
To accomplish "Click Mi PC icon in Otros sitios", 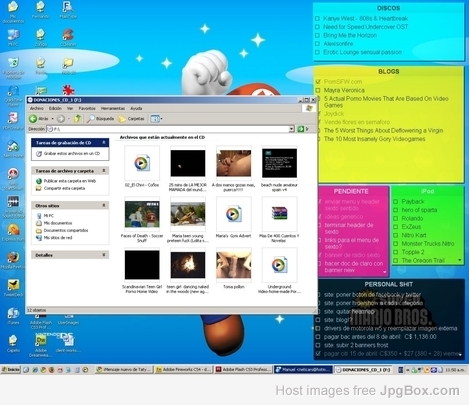I will 39,216.
